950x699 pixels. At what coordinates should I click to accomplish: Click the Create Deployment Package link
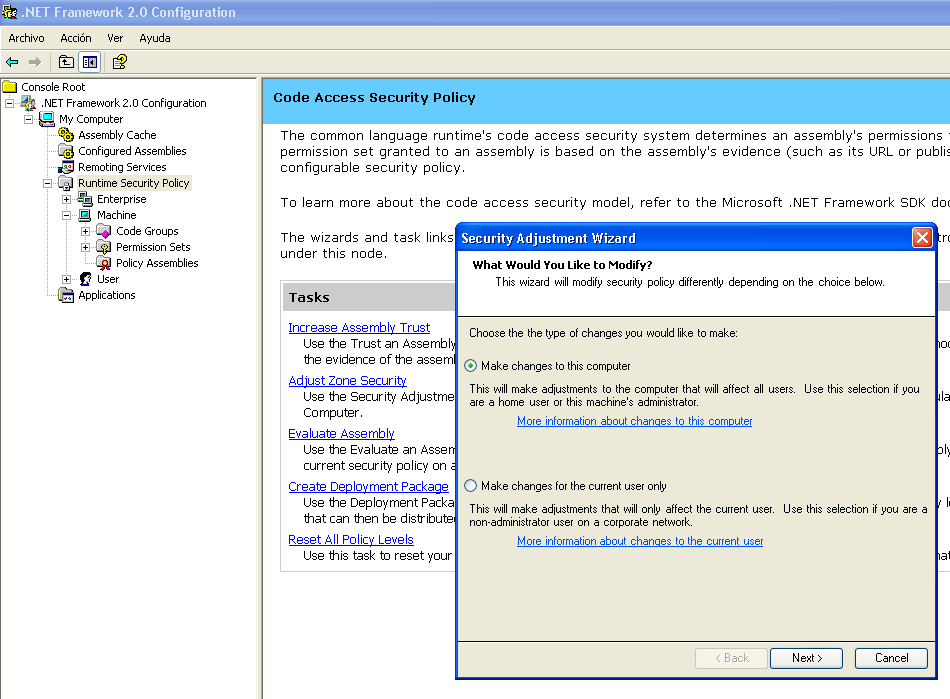[368, 486]
